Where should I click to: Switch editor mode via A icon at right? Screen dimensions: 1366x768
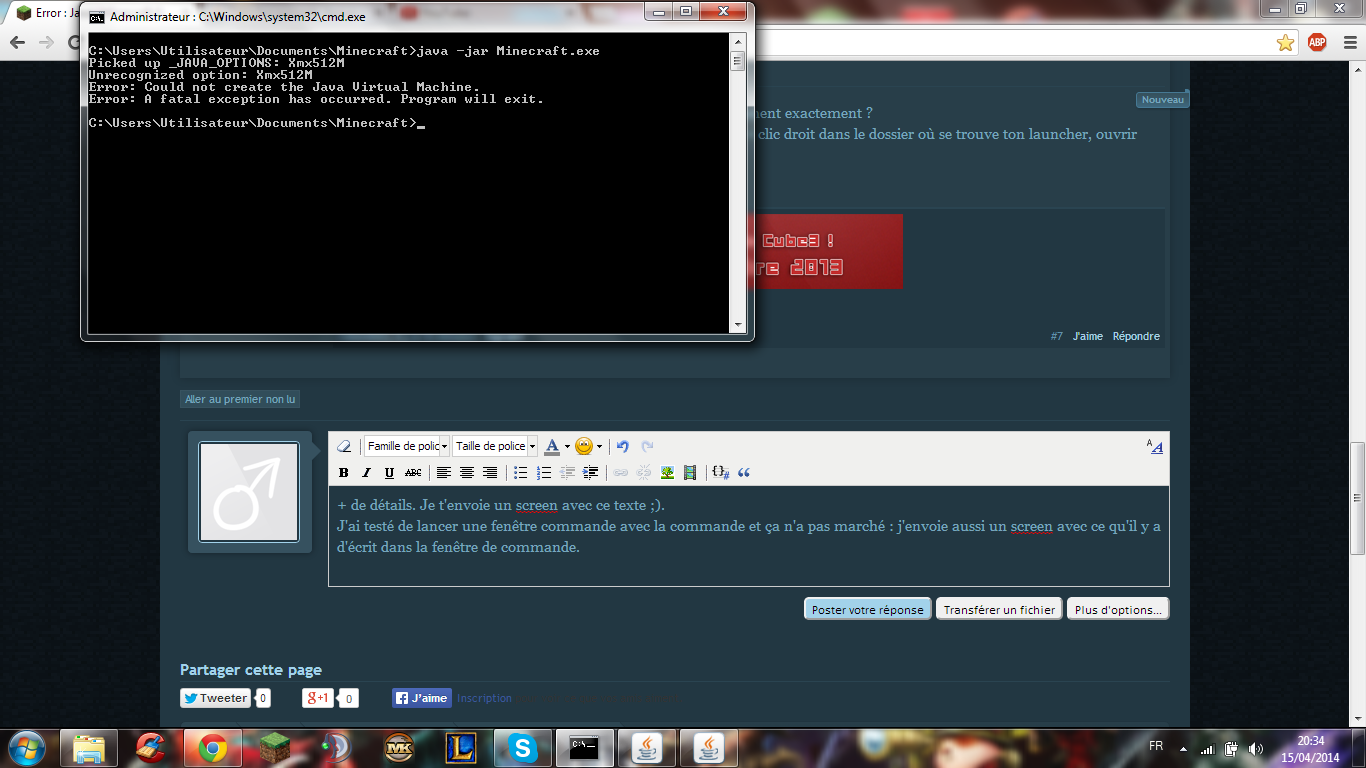[x=1155, y=447]
